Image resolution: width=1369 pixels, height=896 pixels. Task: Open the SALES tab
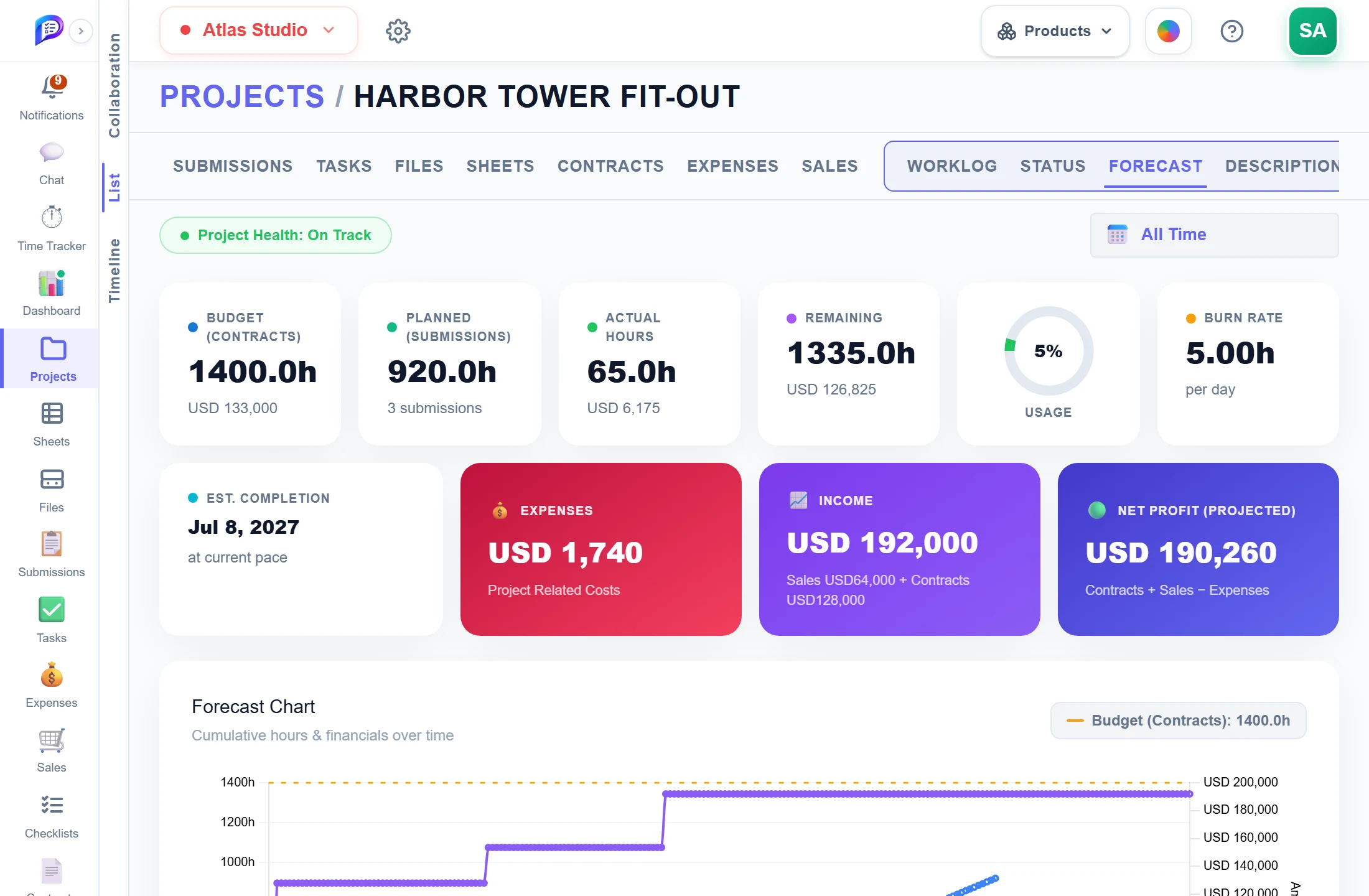pos(830,166)
